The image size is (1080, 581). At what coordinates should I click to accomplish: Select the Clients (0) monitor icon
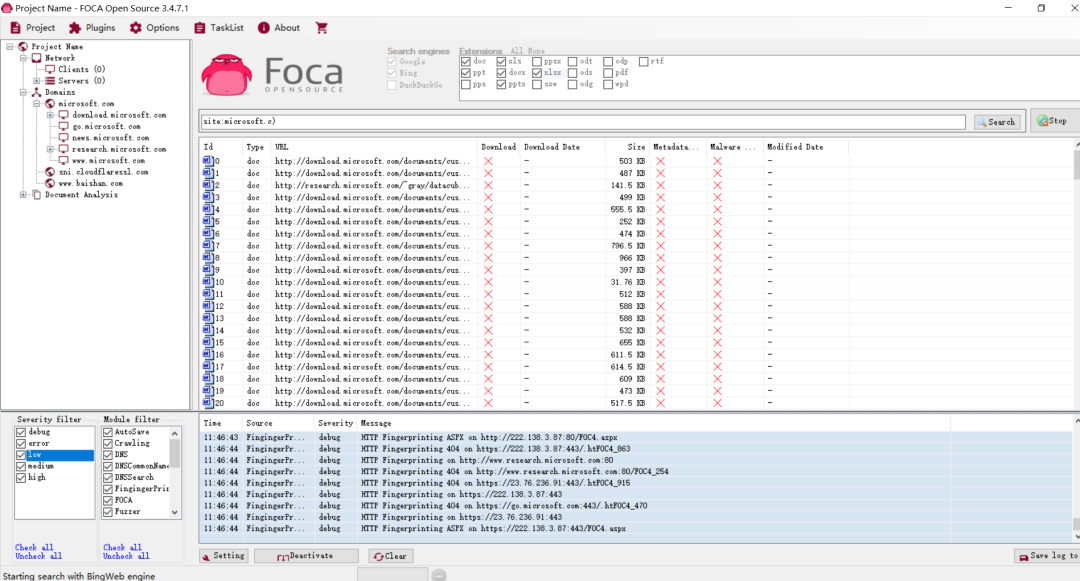point(50,70)
